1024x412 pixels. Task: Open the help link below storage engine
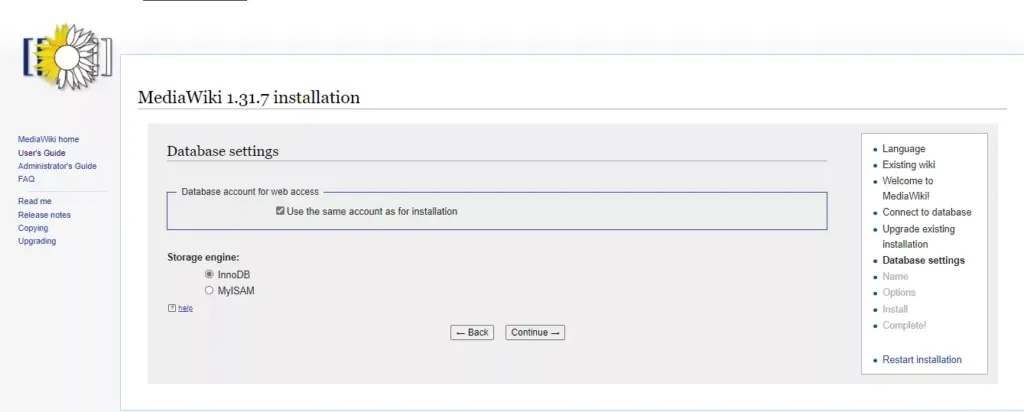pos(185,308)
